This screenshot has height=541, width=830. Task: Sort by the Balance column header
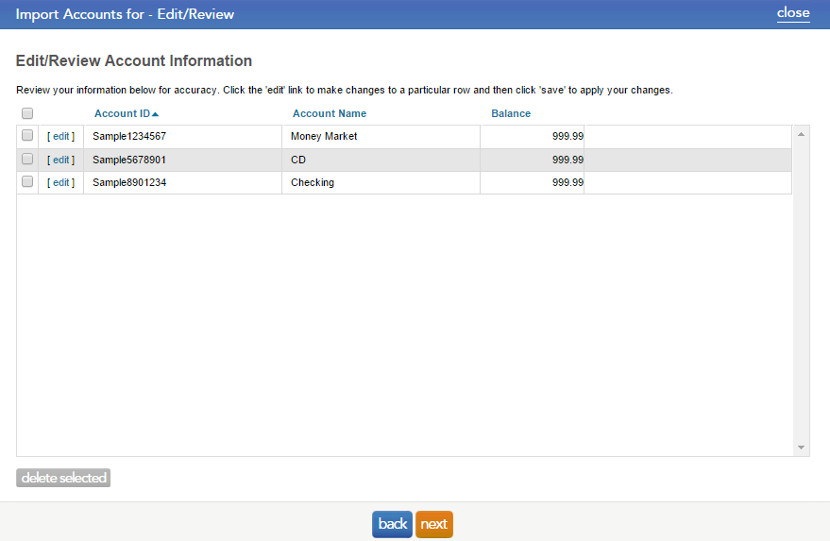[x=511, y=113]
